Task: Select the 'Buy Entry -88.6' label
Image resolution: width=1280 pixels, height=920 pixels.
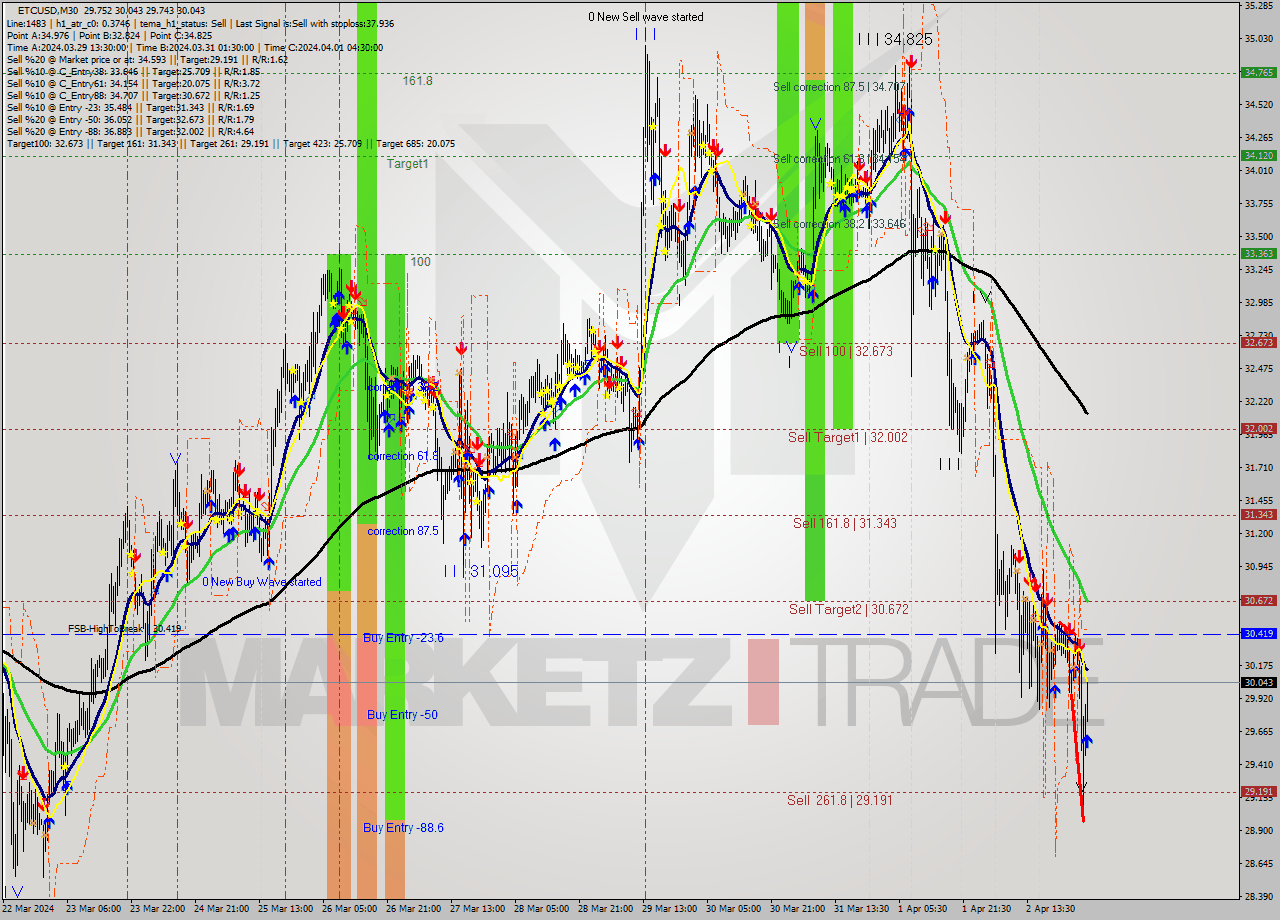Action: [x=403, y=827]
